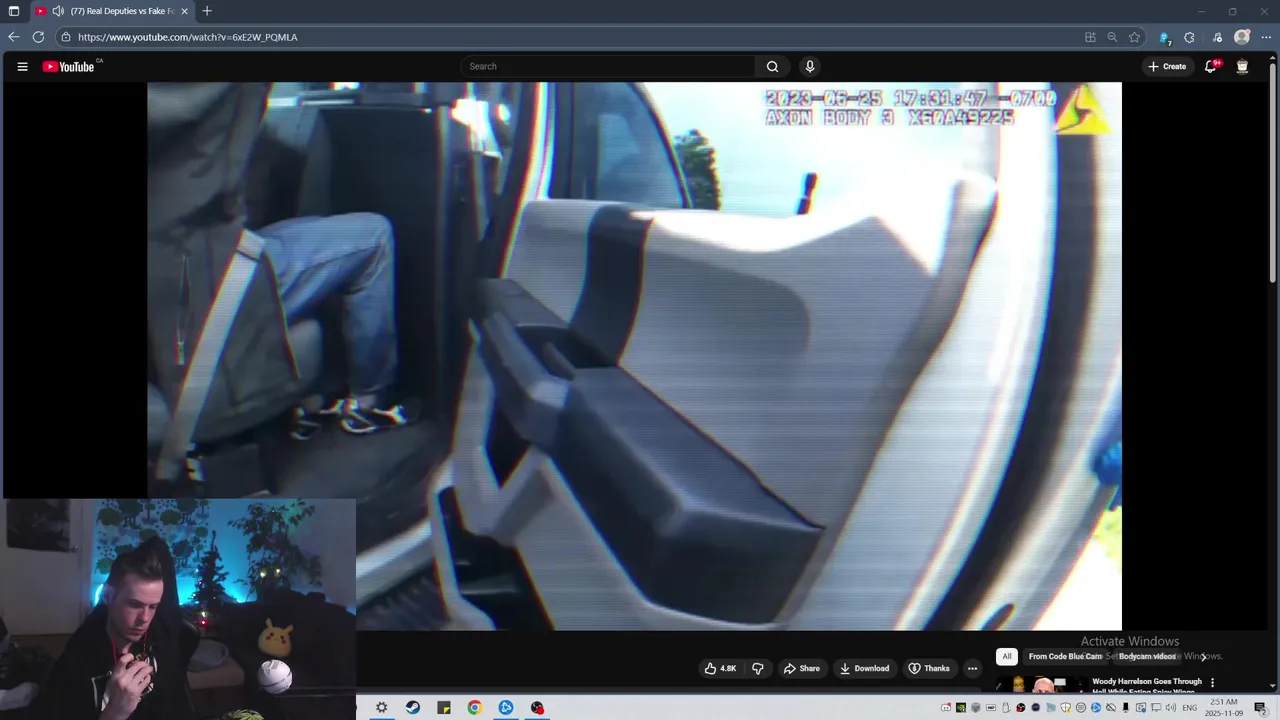Click the zoom-out magnifier in address bar
The width and height of the screenshot is (1280, 720).
(1112, 37)
